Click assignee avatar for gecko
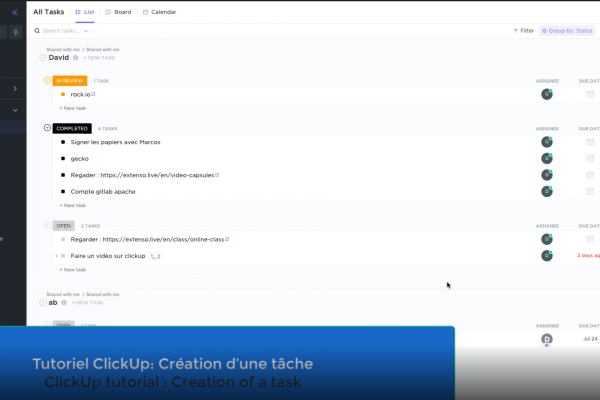600x400 pixels. (x=547, y=158)
